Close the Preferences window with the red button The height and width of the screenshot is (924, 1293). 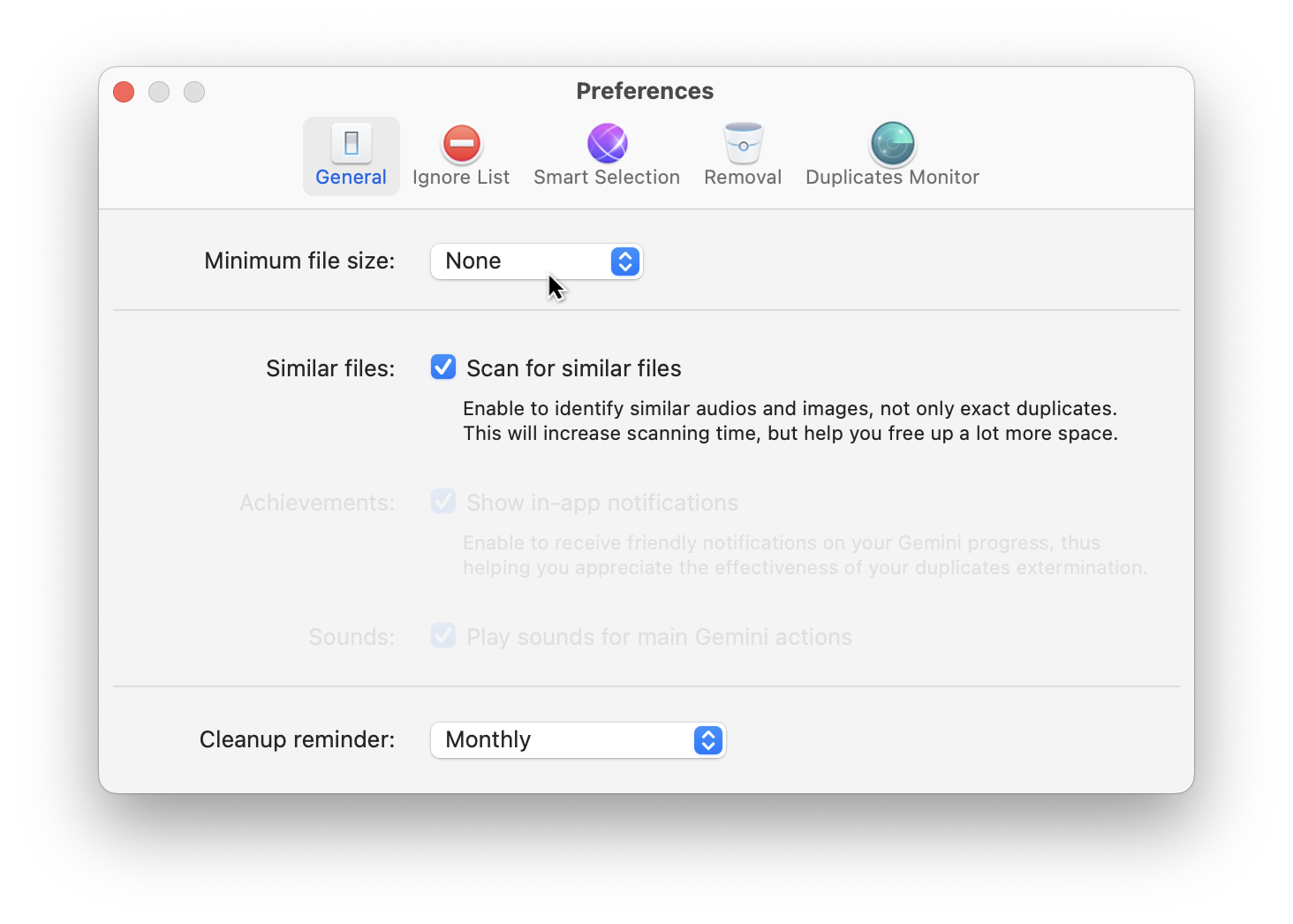pos(124,92)
